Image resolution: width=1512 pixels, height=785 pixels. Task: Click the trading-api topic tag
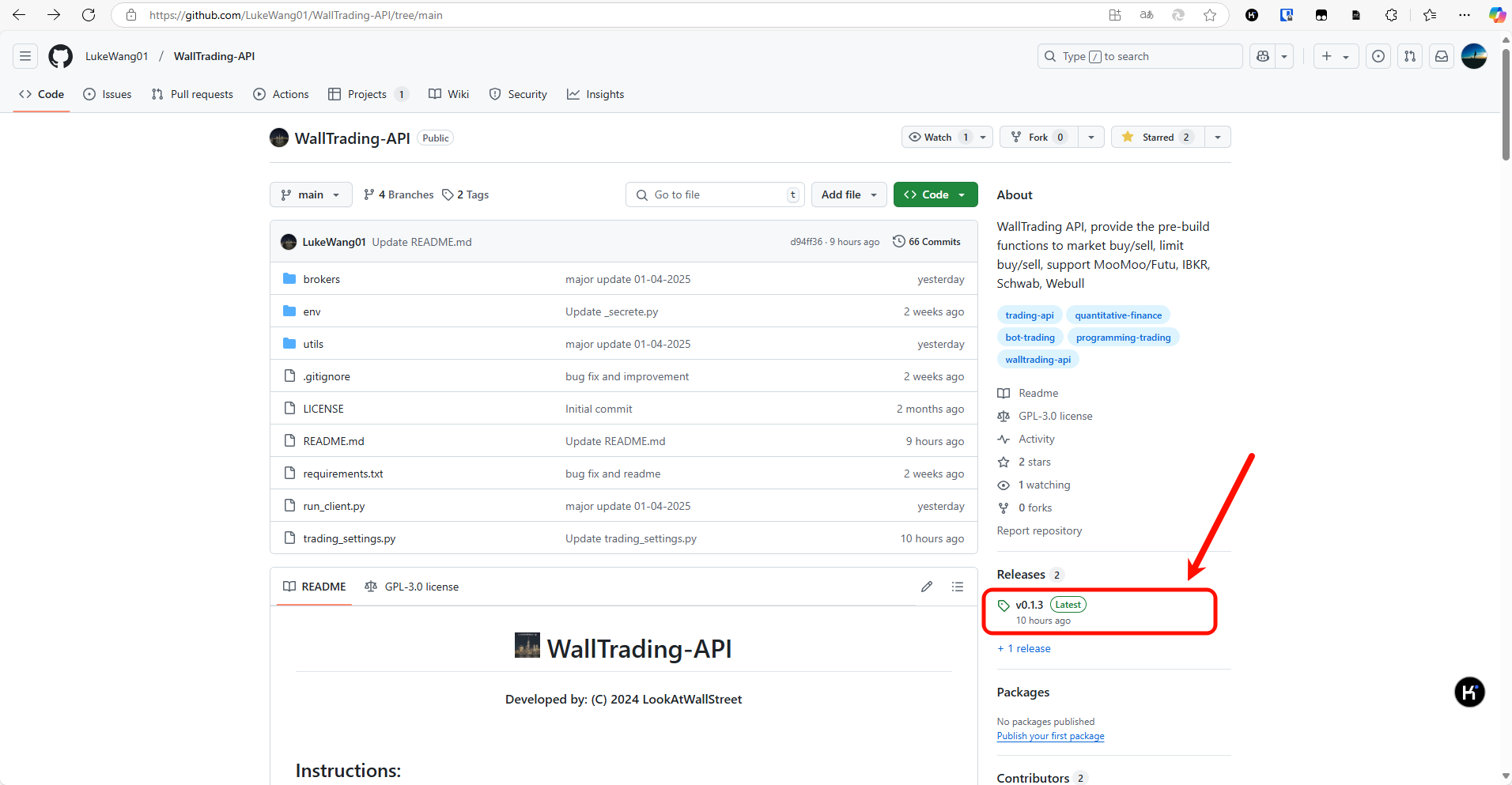(x=1030, y=315)
